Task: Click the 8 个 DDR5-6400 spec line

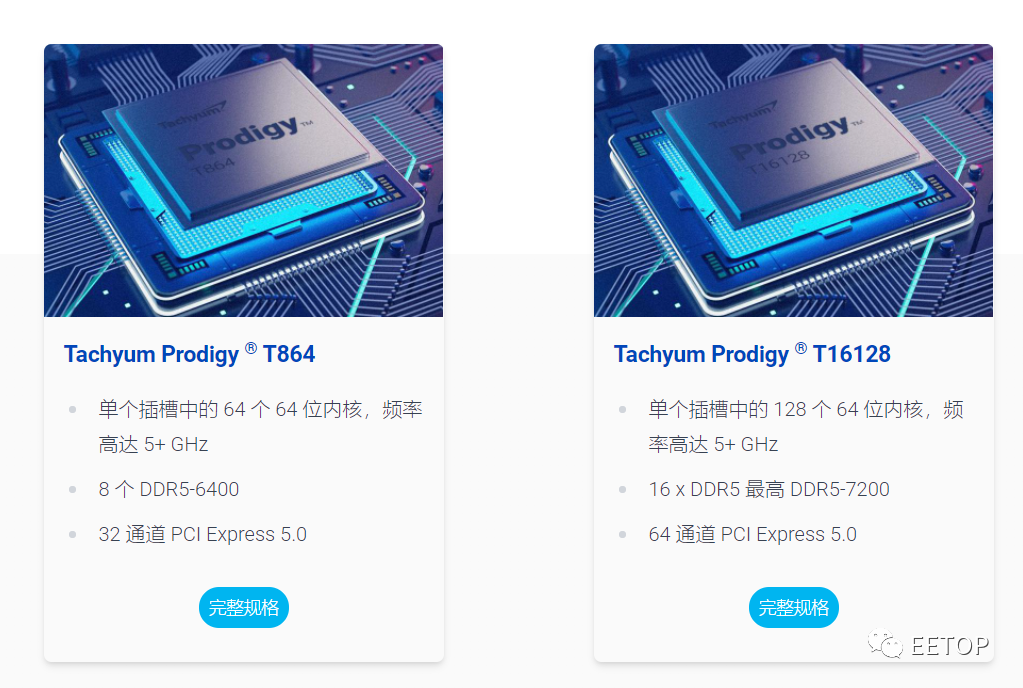Action: [x=169, y=489]
